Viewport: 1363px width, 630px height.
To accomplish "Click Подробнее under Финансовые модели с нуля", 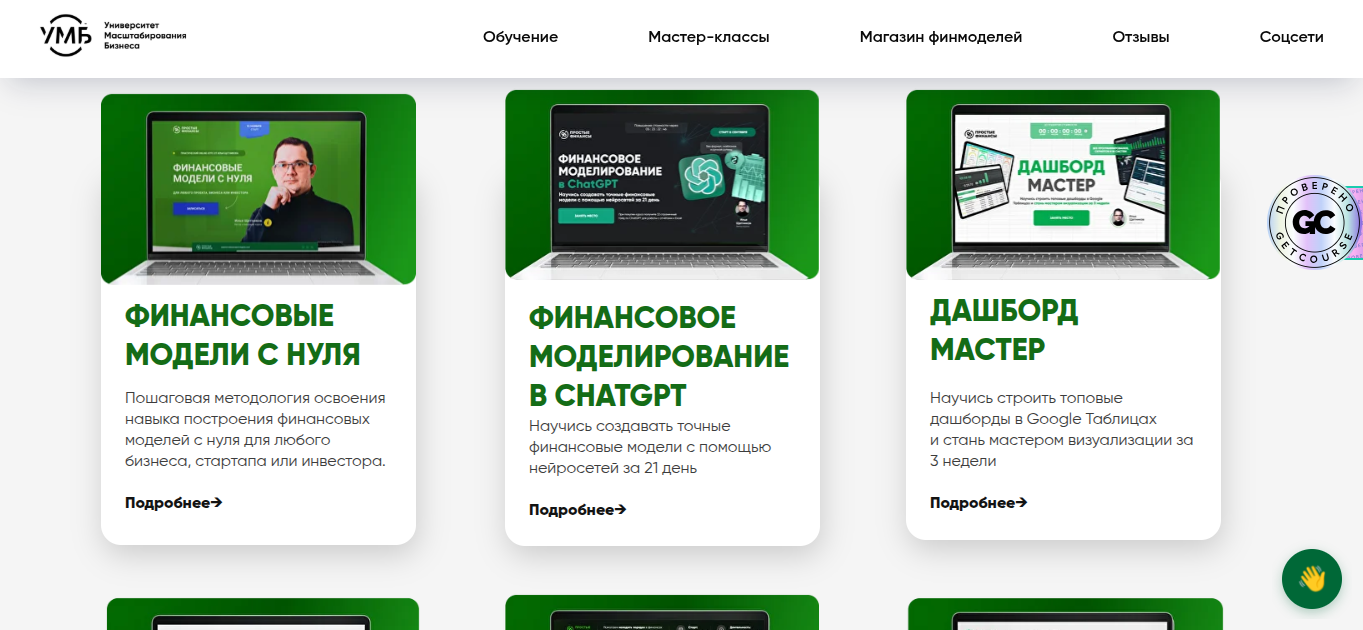I will pyautogui.click(x=174, y=502).
